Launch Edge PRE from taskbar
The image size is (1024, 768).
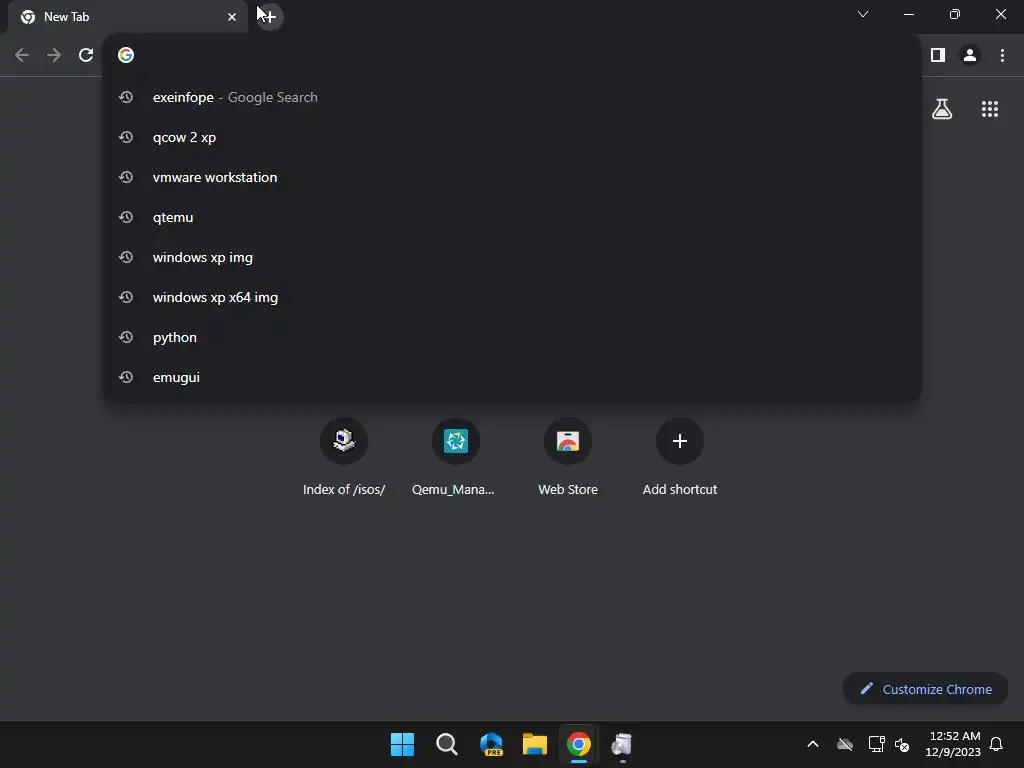tap(491, 744)
